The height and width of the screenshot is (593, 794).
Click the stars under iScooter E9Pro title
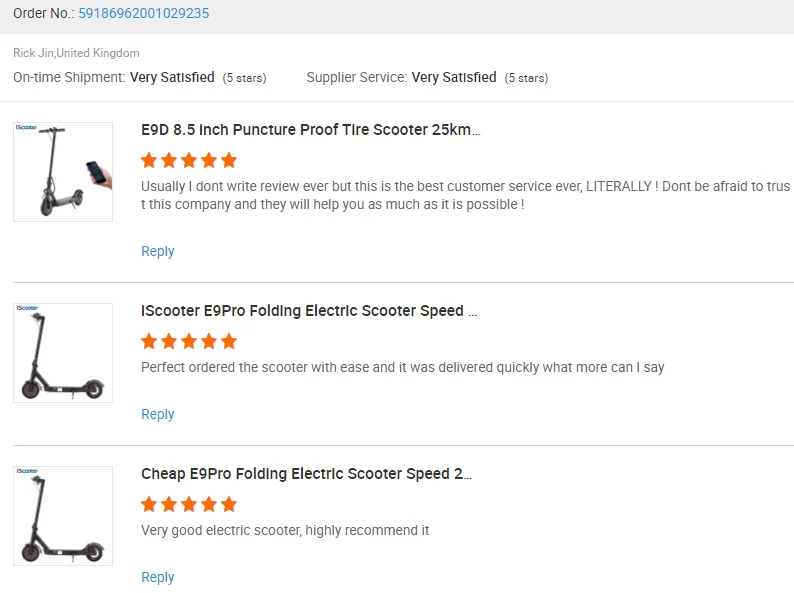click(x=189, y=341)
